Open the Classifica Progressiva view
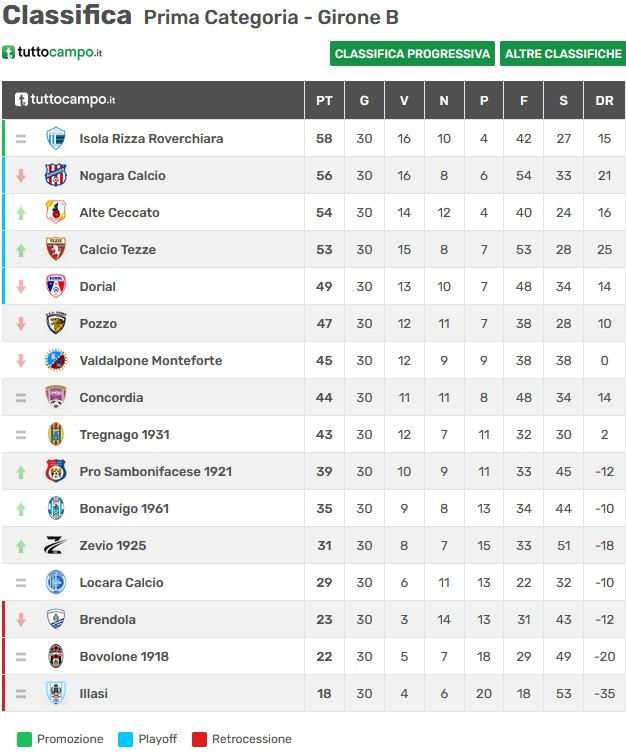This screenshot has height=755, width=626. (412, 54)
